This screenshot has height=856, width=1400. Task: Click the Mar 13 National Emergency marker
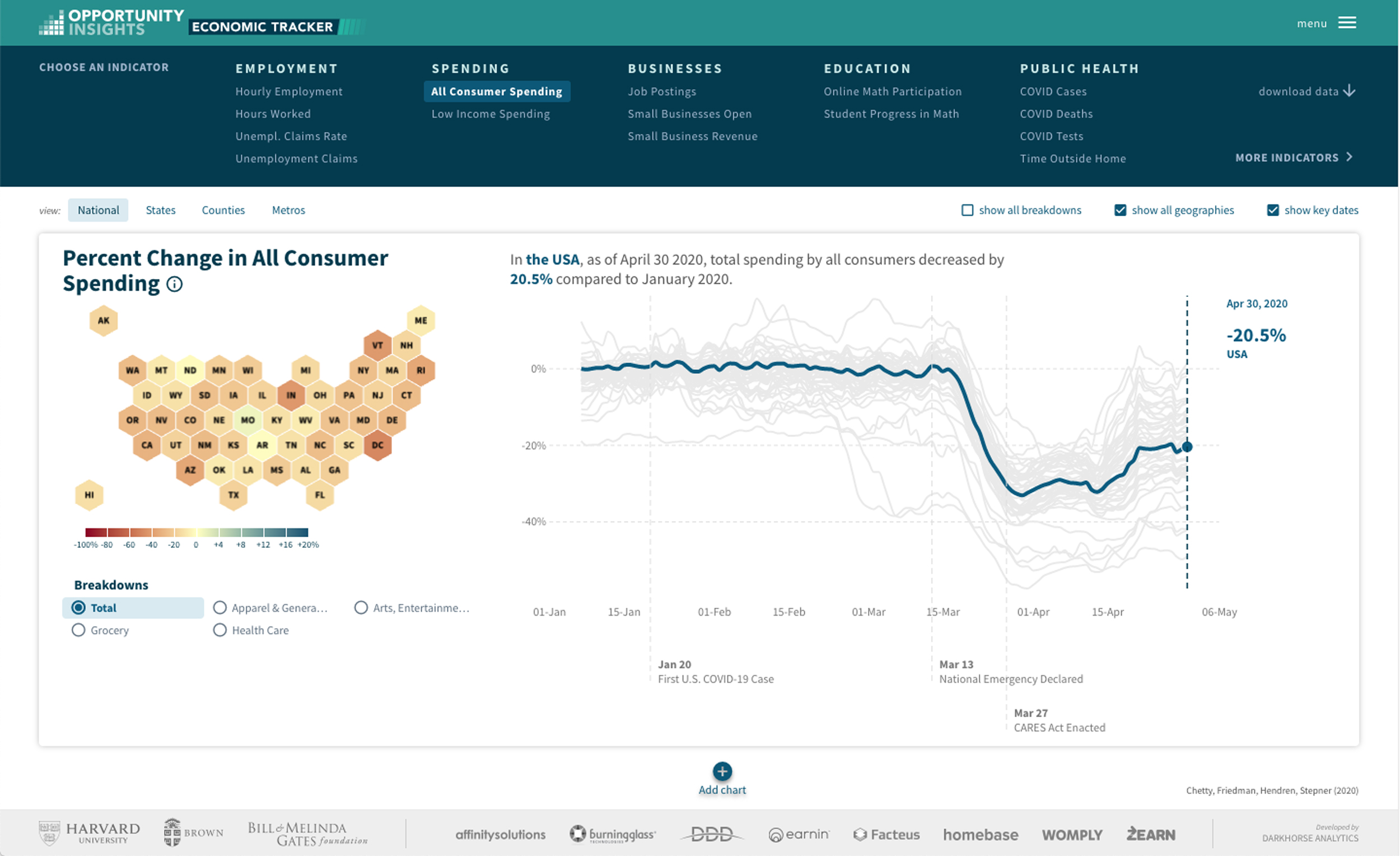point(1011,672)
